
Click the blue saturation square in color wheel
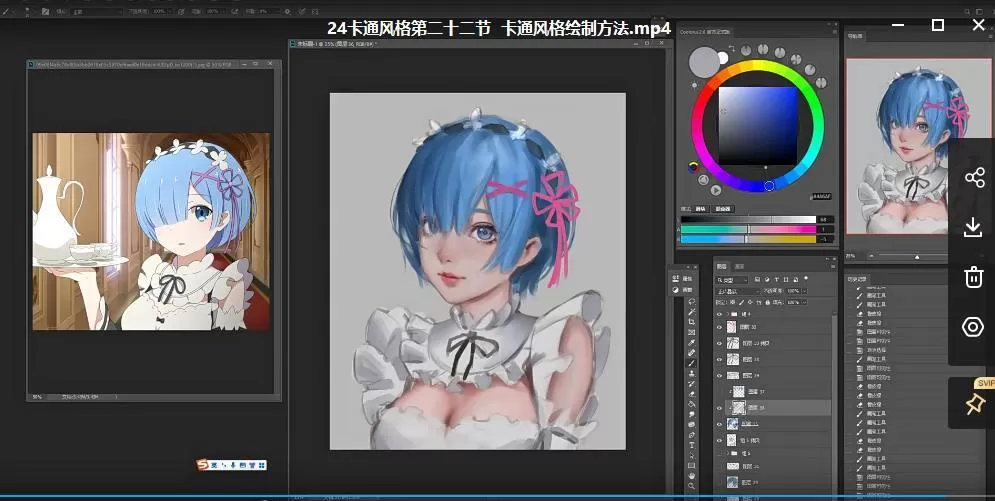pyautogui.click(x=758, y=126)
